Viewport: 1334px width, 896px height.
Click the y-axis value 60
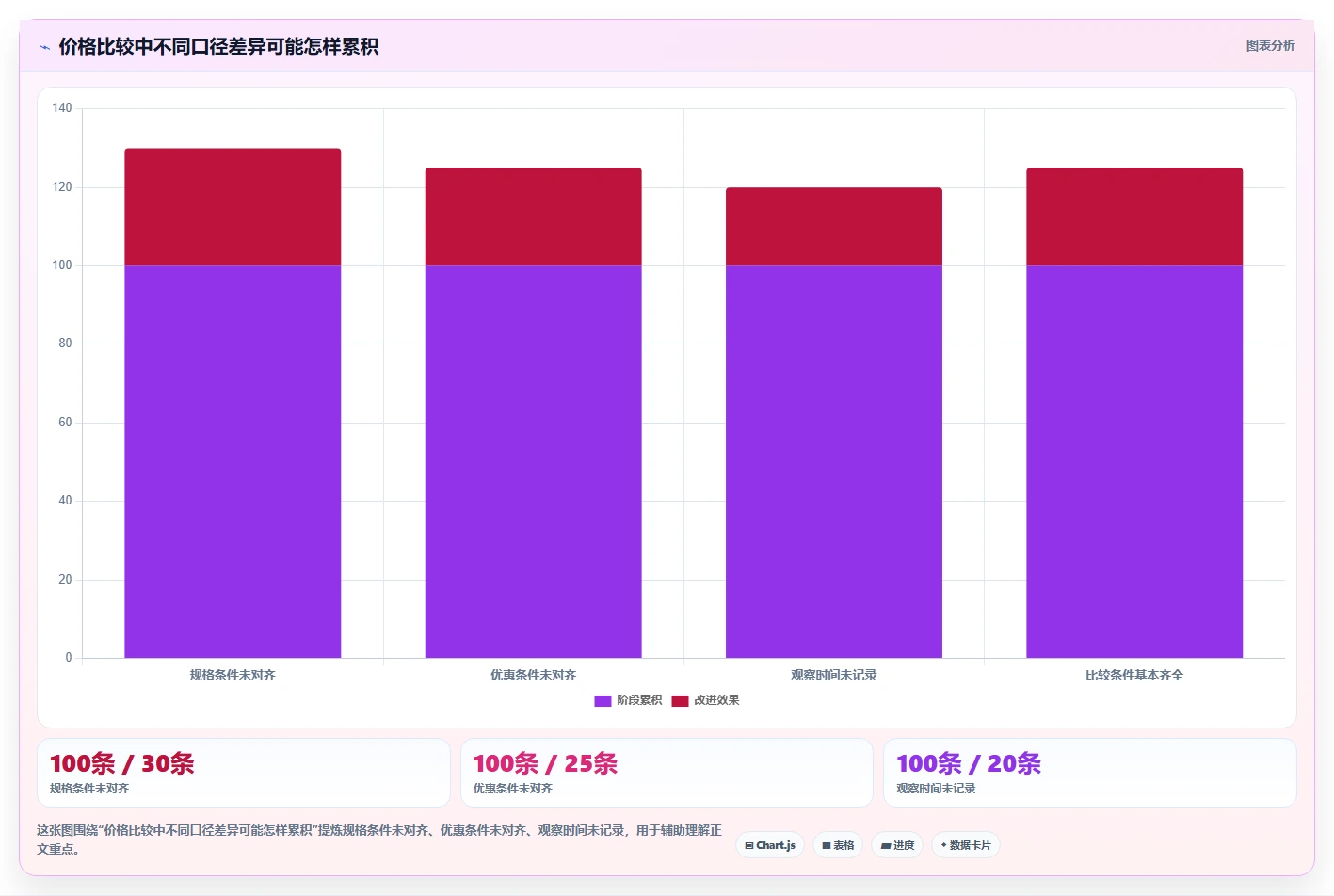(65, 423)
